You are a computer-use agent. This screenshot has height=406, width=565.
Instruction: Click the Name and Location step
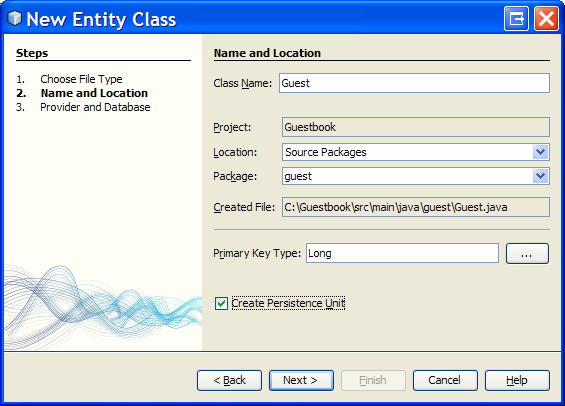tap(94, 93)
